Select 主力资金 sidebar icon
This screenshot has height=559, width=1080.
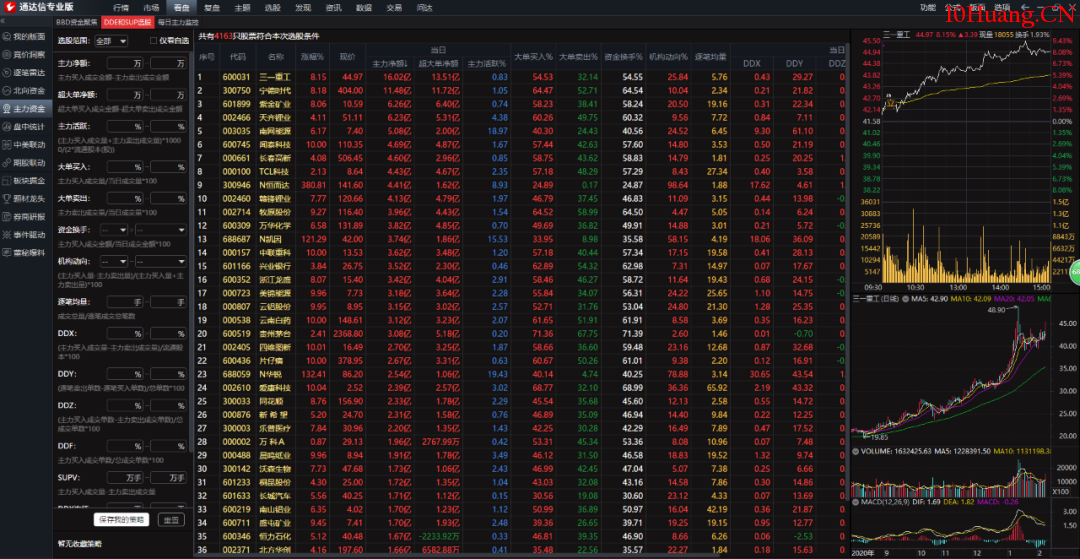tap(6, 108)
